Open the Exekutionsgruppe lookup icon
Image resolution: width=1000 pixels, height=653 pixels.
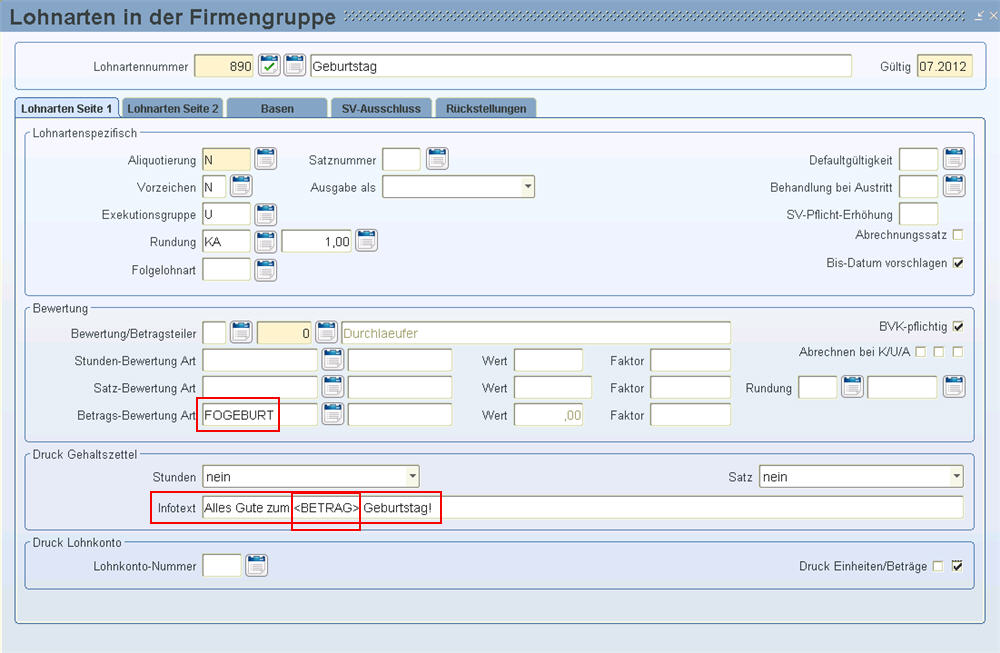pyautogui.click(x=265, y=214)
